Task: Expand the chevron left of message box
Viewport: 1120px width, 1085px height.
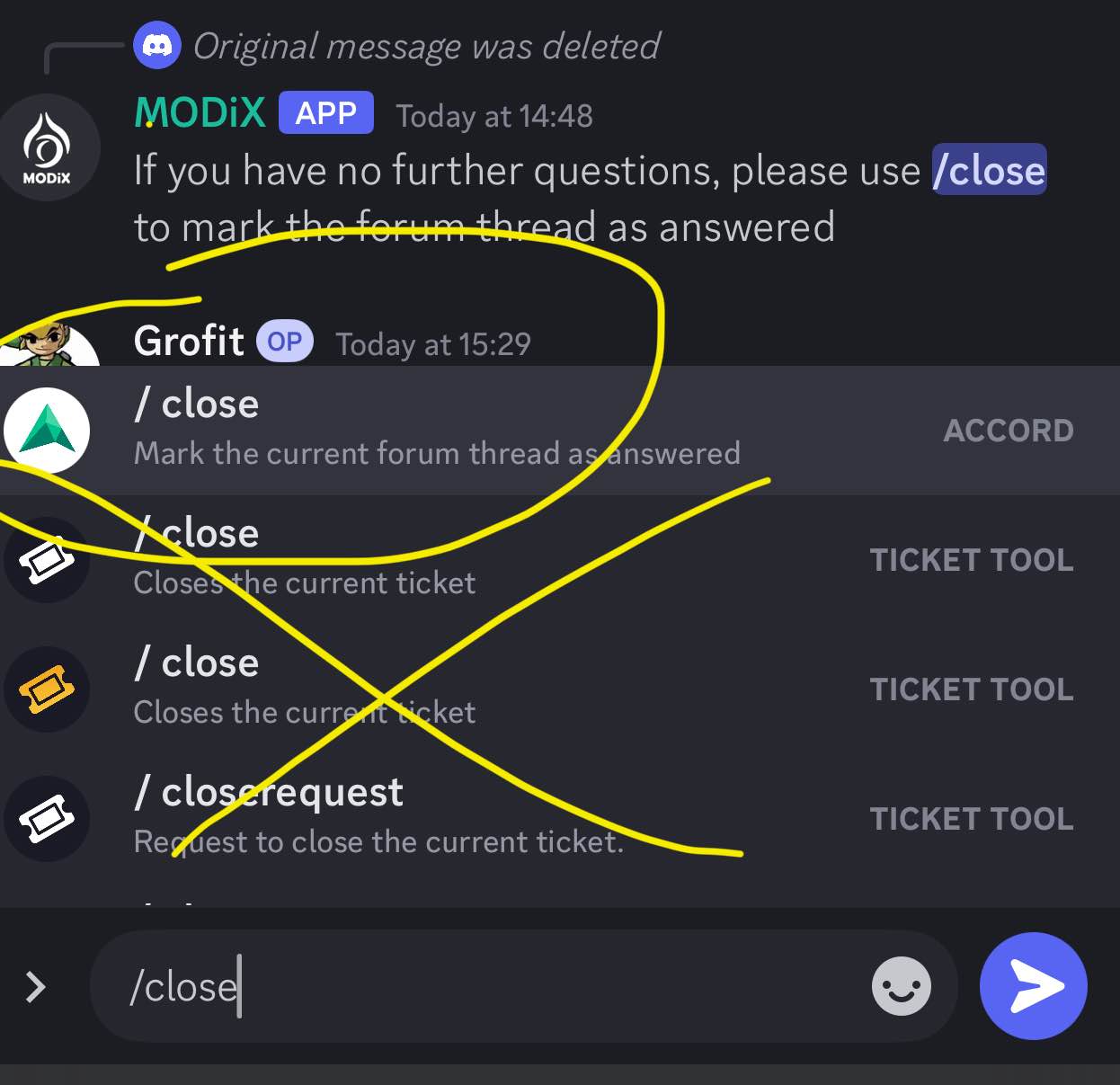Action: 35,986
